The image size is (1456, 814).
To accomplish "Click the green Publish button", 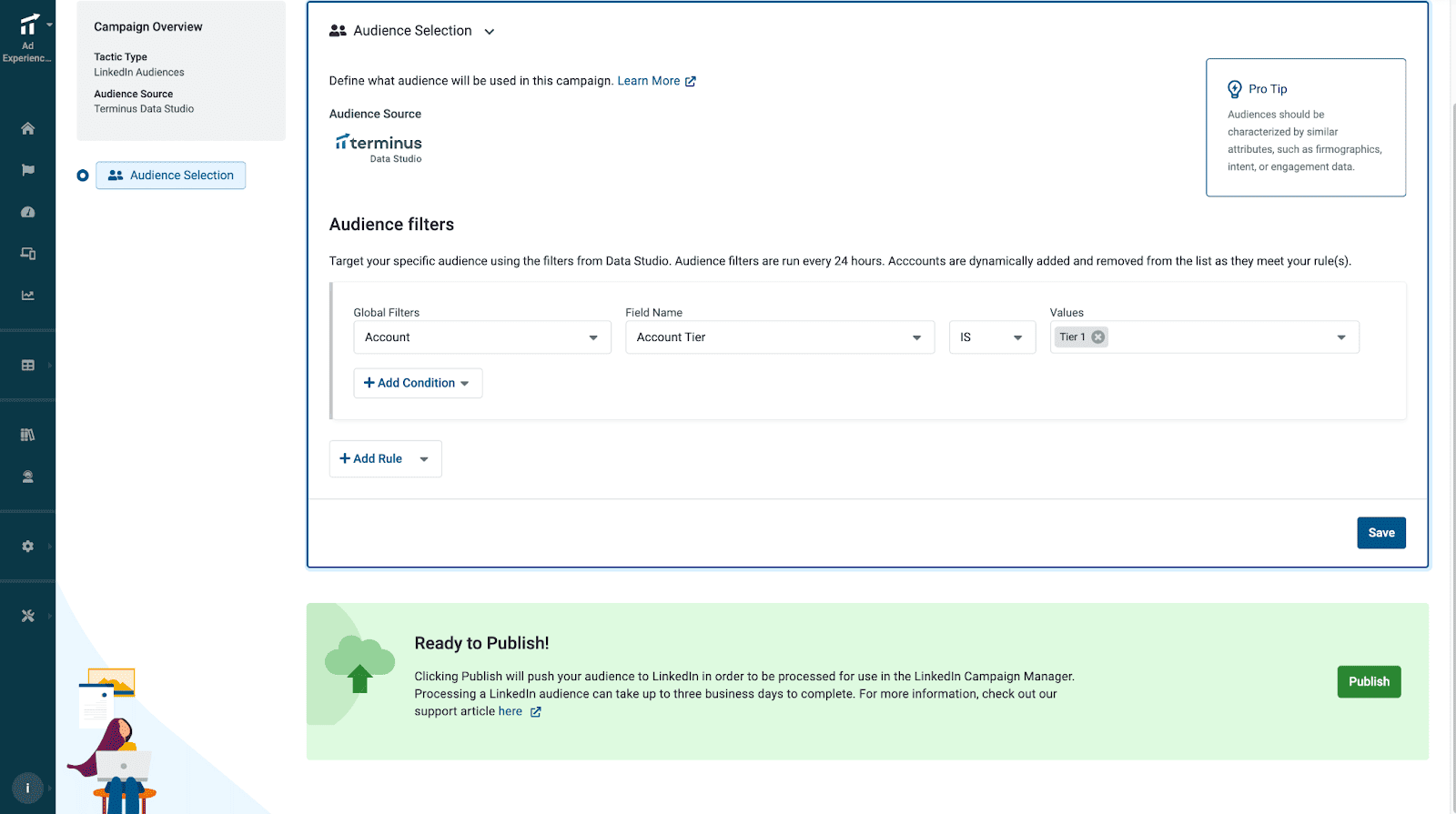I will click(1368, 681).
